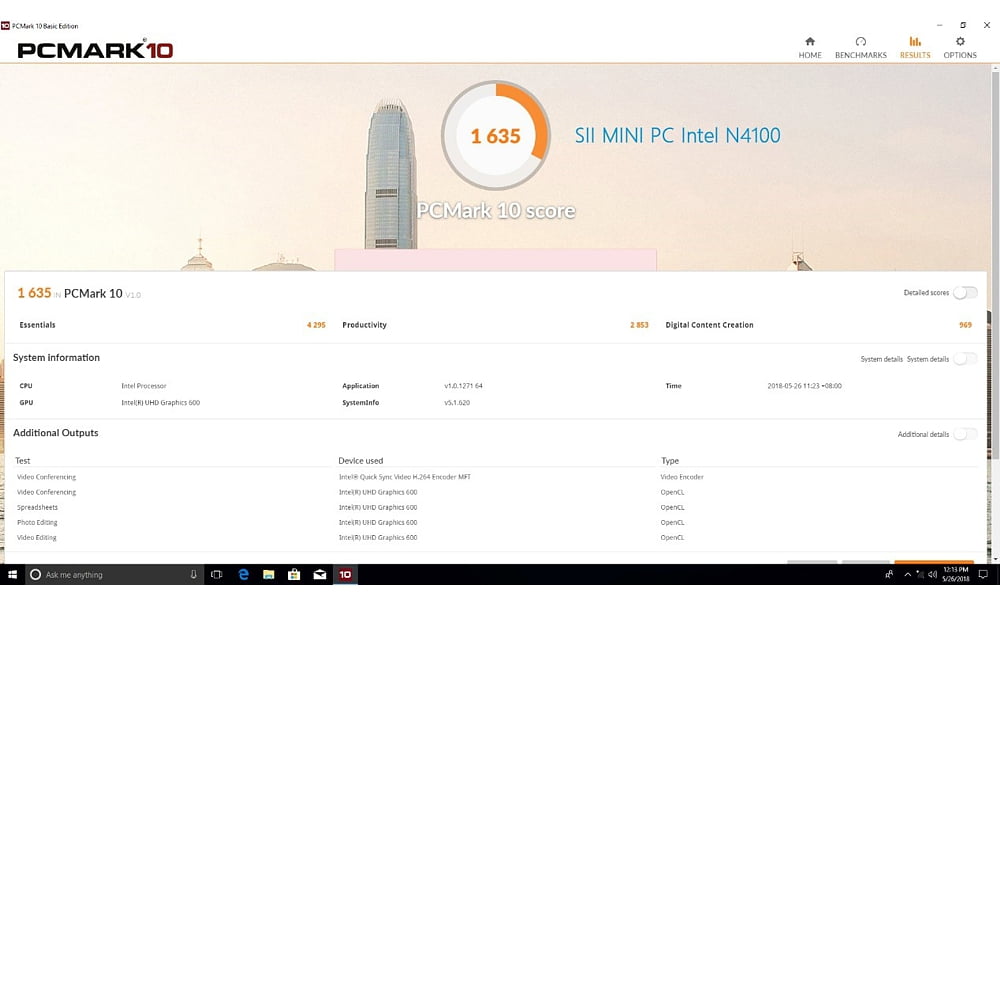The image size is (1000, 1000).
Task: Click the PCMark 10 score caption
Action: click(496, 210)
